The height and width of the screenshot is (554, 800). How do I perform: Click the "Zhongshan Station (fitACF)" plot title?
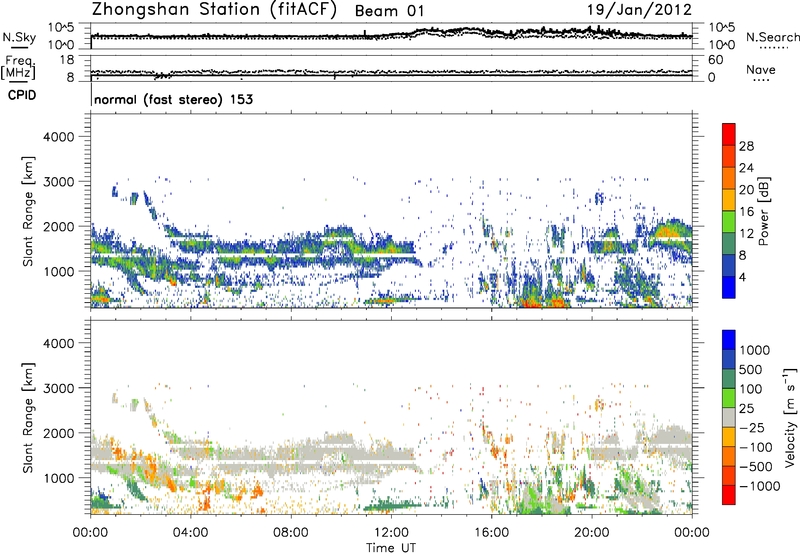click(x=214, y=10)
